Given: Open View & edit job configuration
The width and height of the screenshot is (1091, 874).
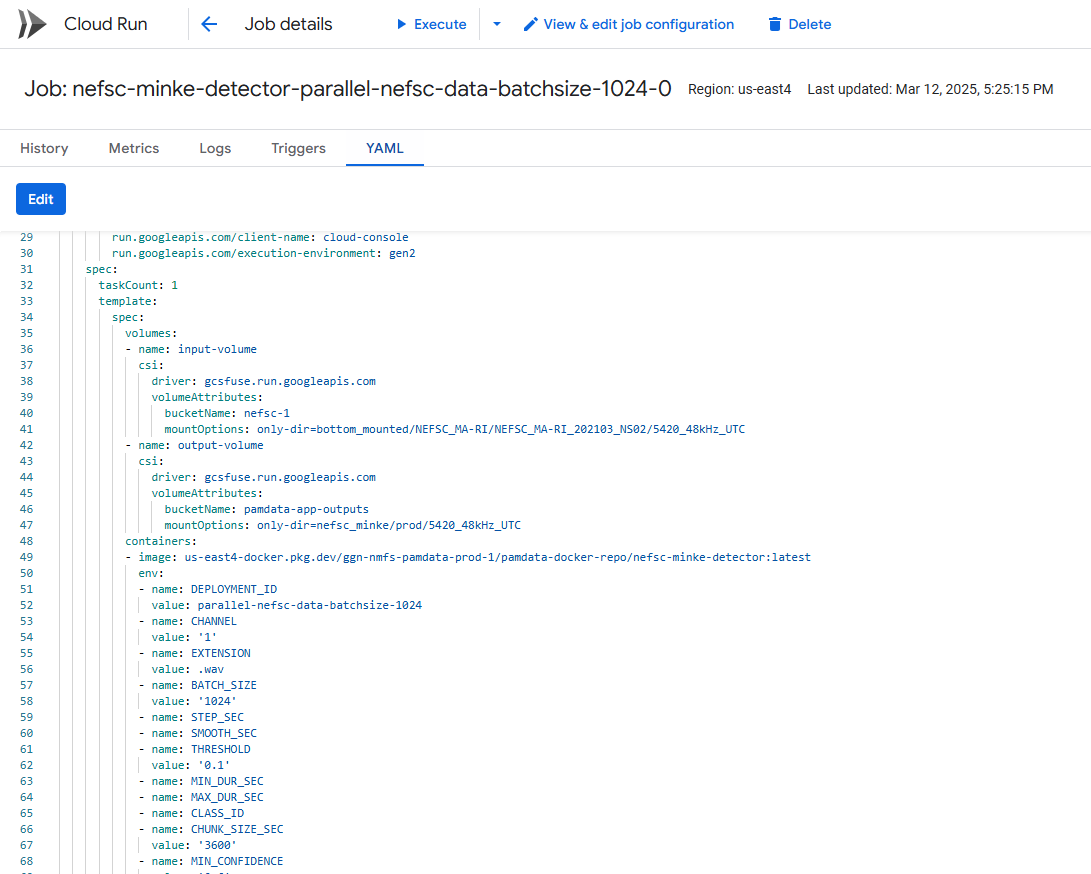Looking at the screenshot, I should 638,24.
